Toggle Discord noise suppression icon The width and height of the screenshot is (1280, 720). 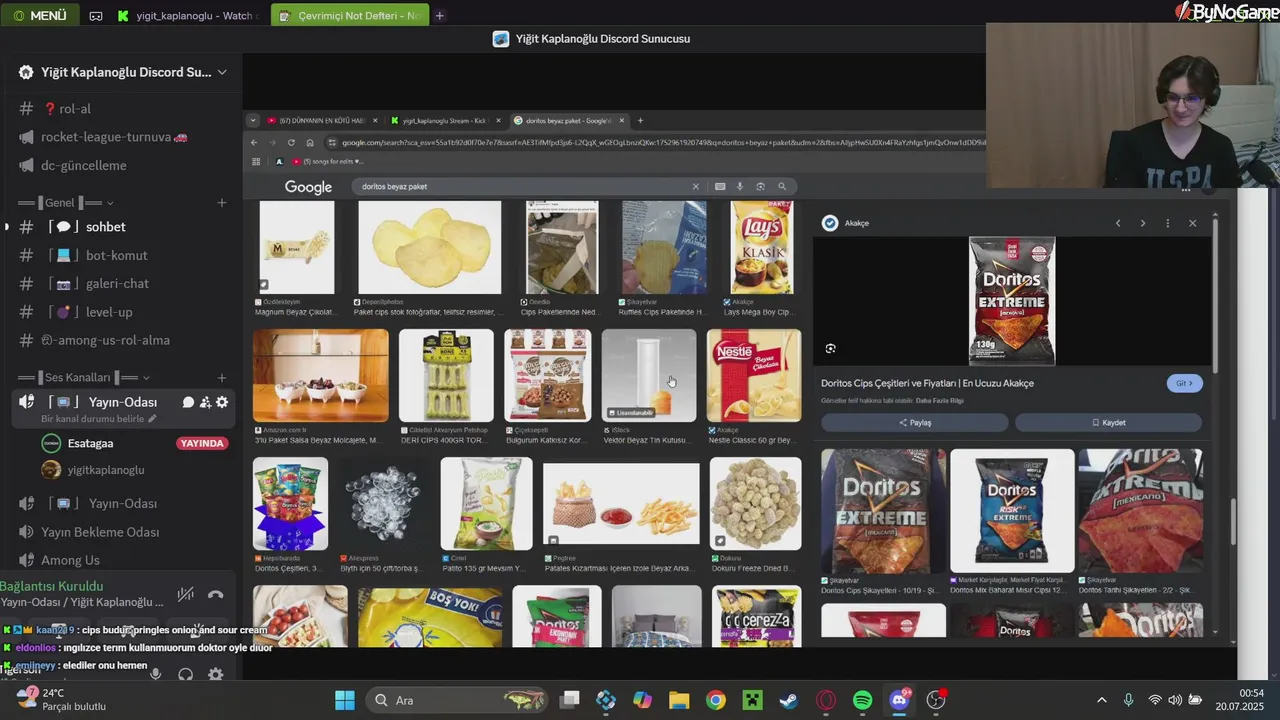(185, 594)
